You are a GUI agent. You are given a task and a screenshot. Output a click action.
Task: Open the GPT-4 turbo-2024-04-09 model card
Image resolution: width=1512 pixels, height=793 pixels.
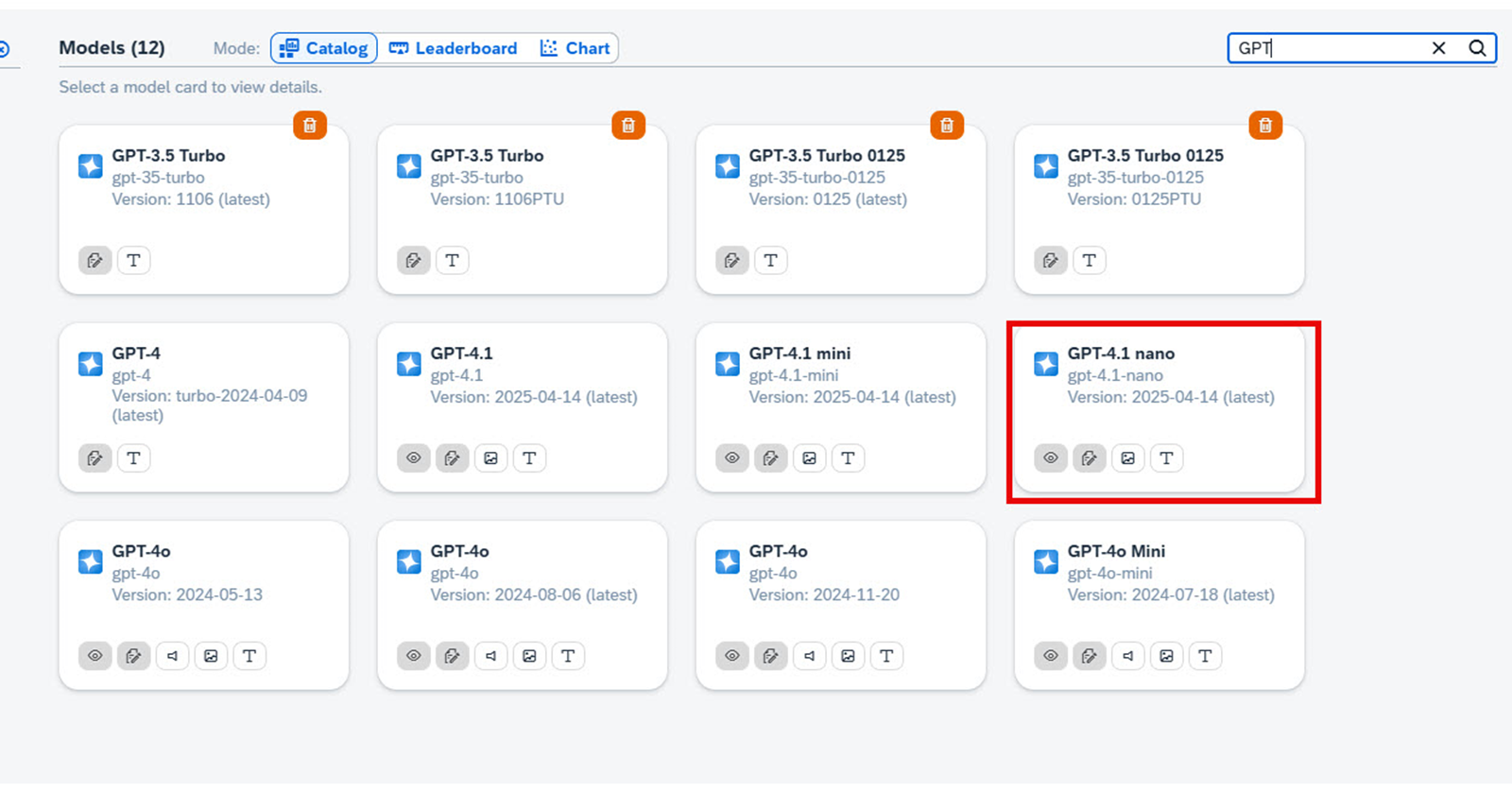point(204,408)
